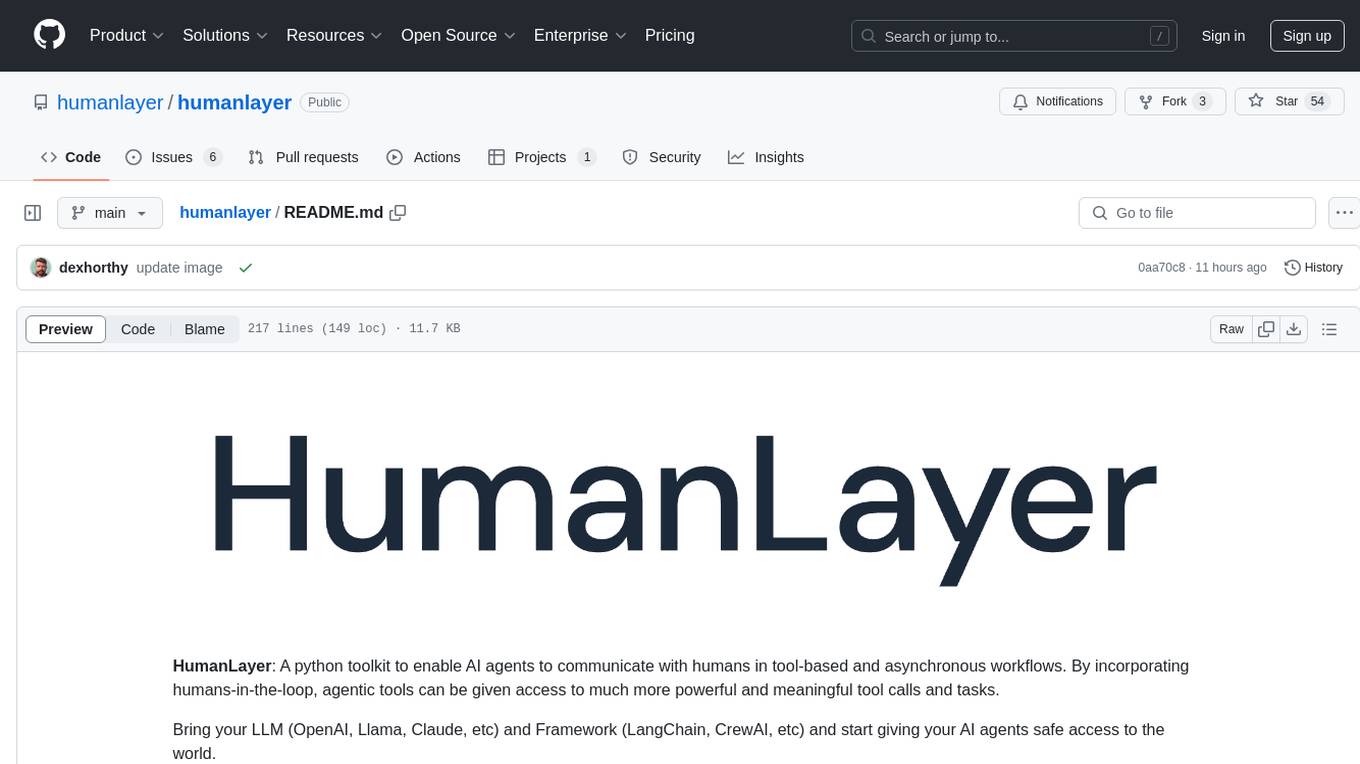Image resolution: width=1360 pixels, height=764 pixels.
Task: Open the more file actions menu
Action: 1344,213
